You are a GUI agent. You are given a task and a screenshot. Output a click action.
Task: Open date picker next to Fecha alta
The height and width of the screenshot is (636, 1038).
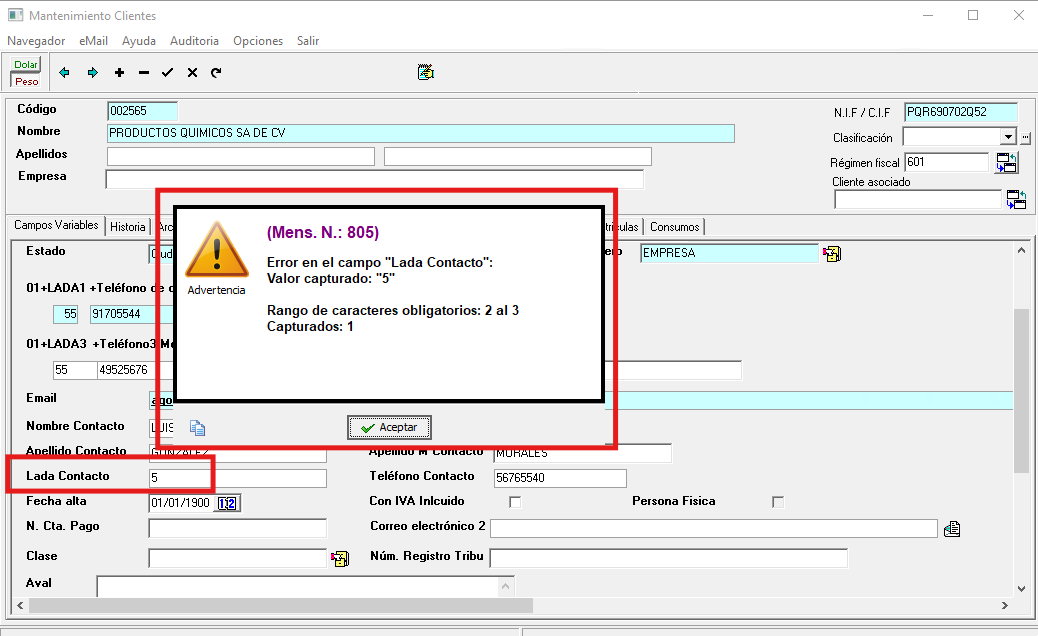[227, 502]
